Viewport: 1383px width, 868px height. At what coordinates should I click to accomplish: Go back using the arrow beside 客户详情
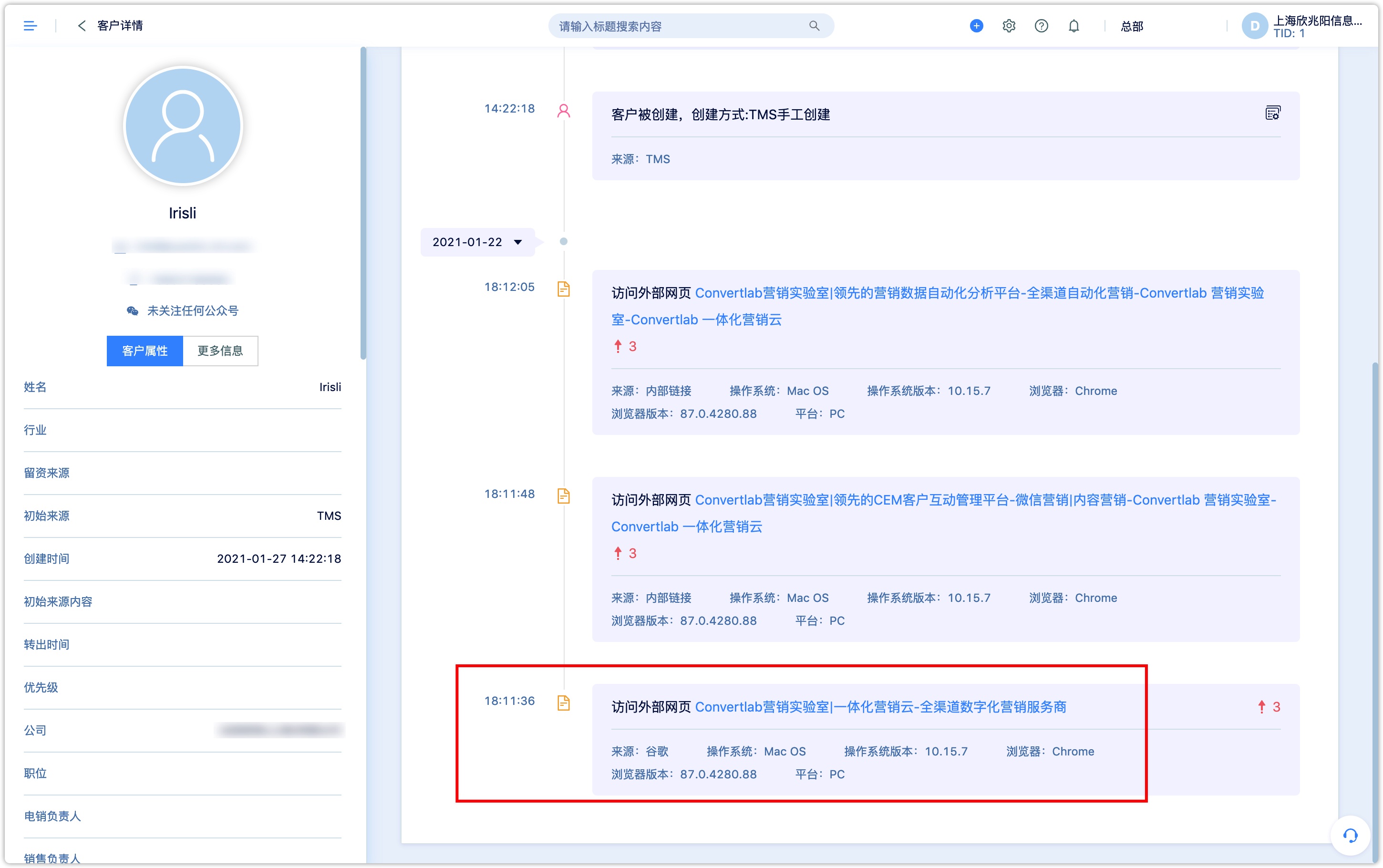point(82,26)
